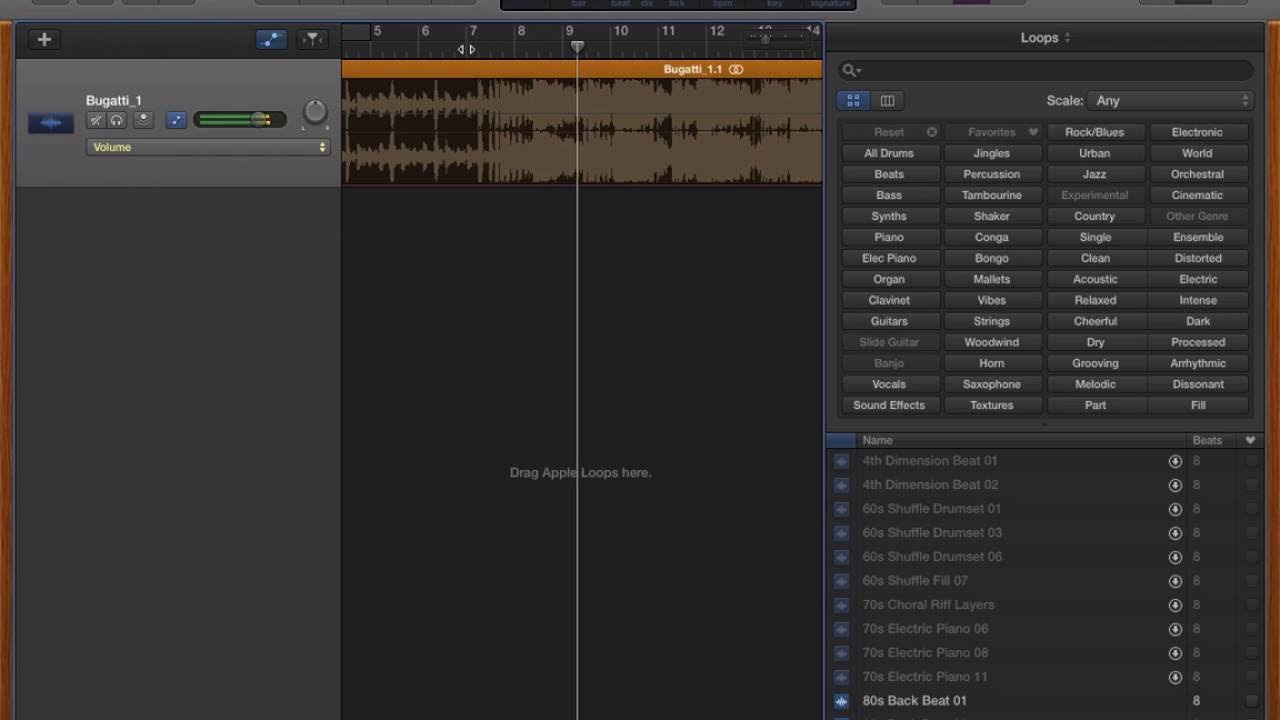
Task: Switch to column view in loop browser
Action: pos(887,101)
